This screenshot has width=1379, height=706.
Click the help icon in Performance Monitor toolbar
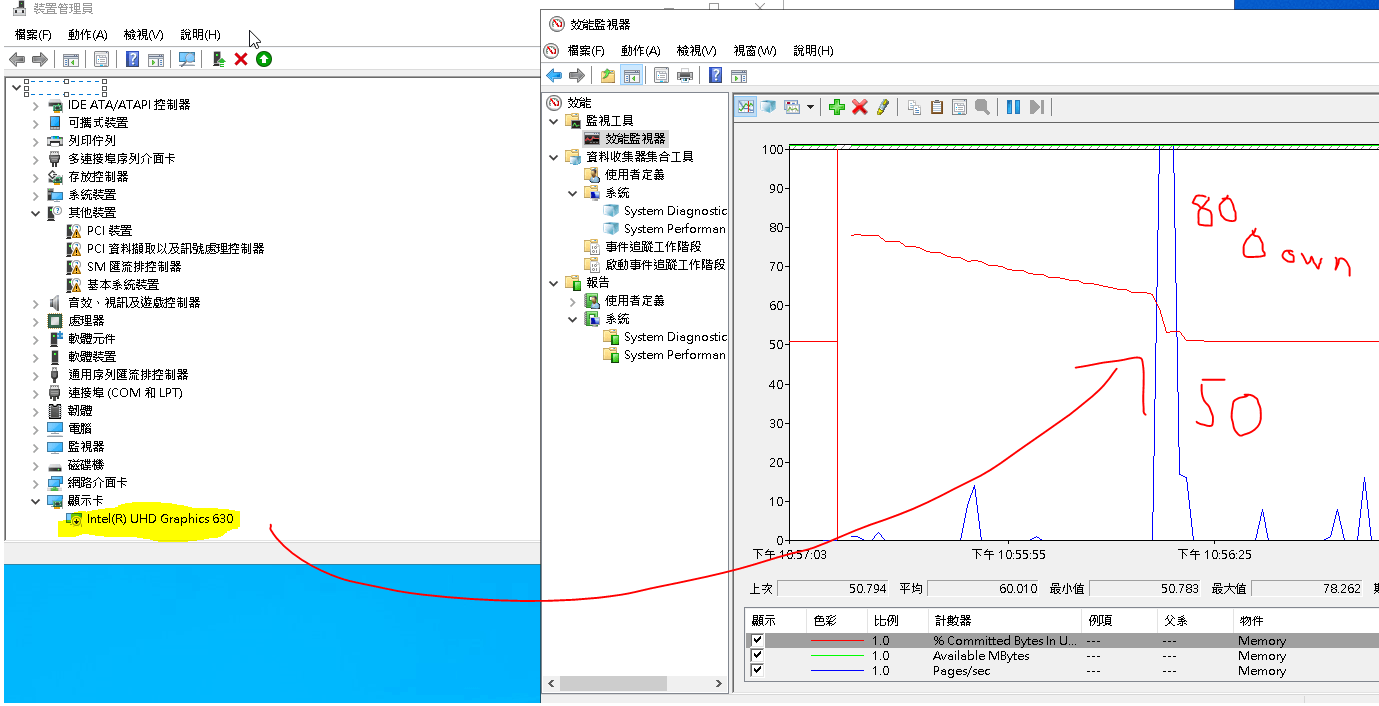pyautogui.click(x=715, y=76)
